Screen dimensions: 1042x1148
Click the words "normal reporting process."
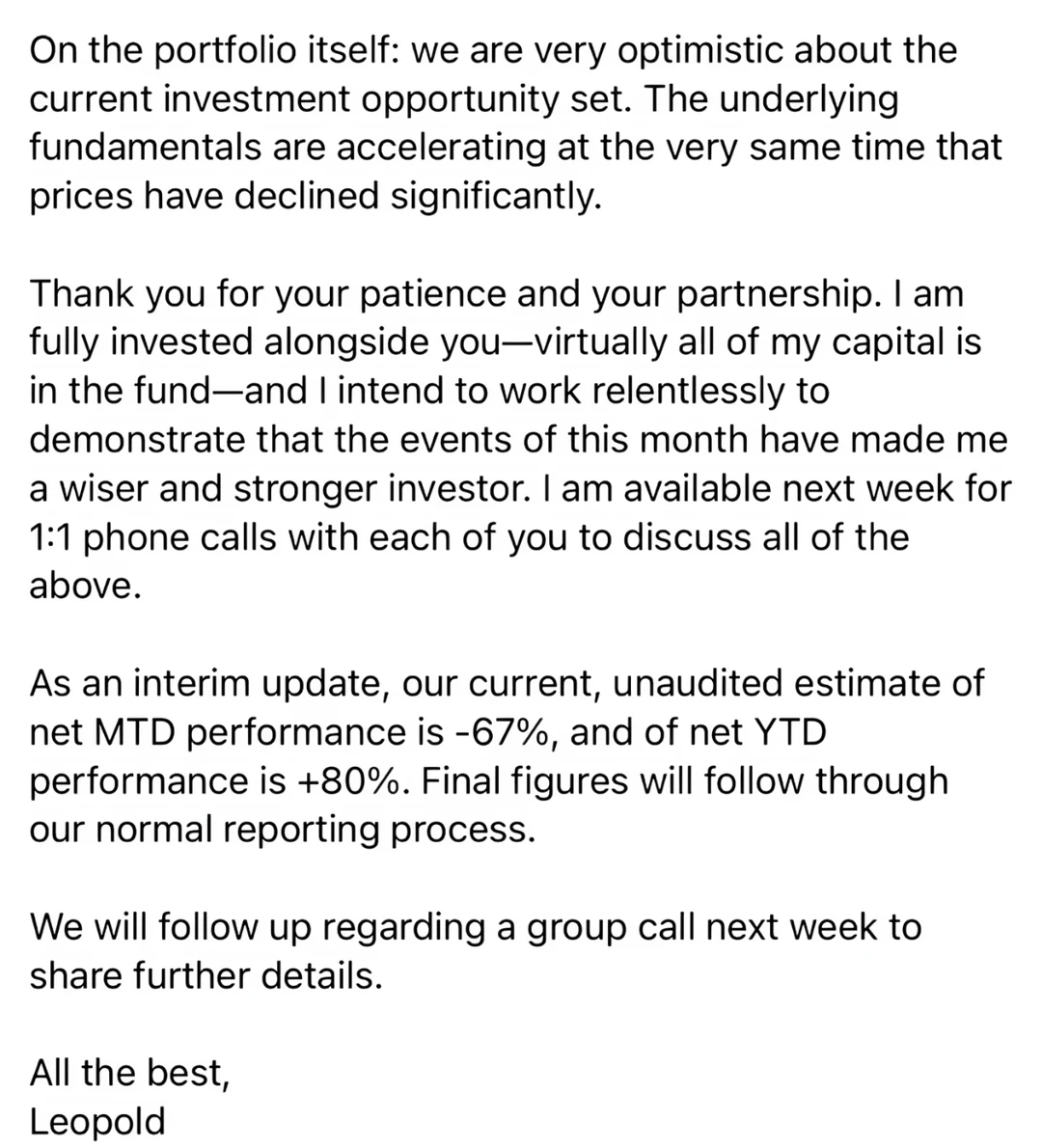[315, 830]
